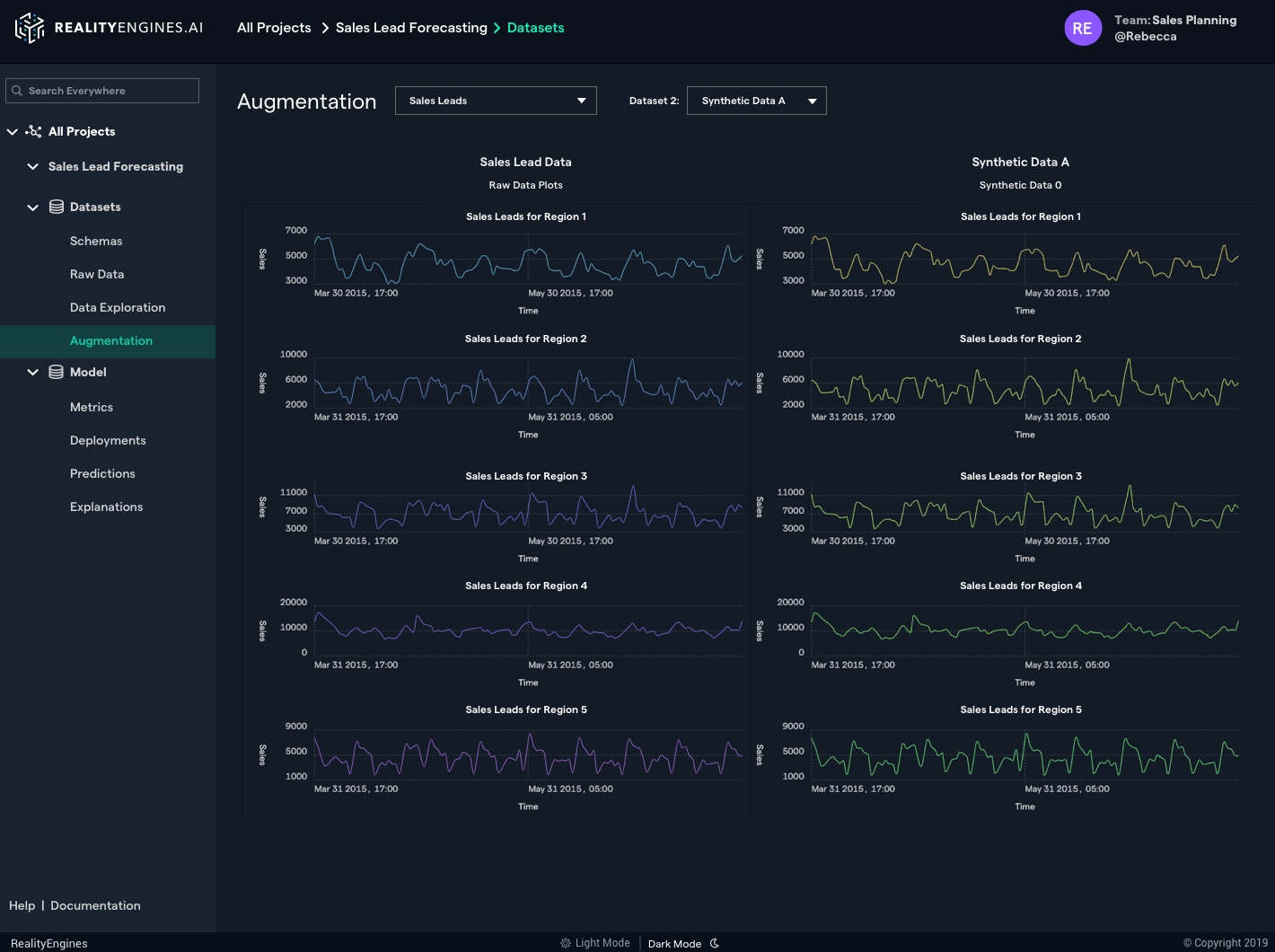Switch to Dark Mode
This screenshot has height=952, width=1275.
pos(674,943)
